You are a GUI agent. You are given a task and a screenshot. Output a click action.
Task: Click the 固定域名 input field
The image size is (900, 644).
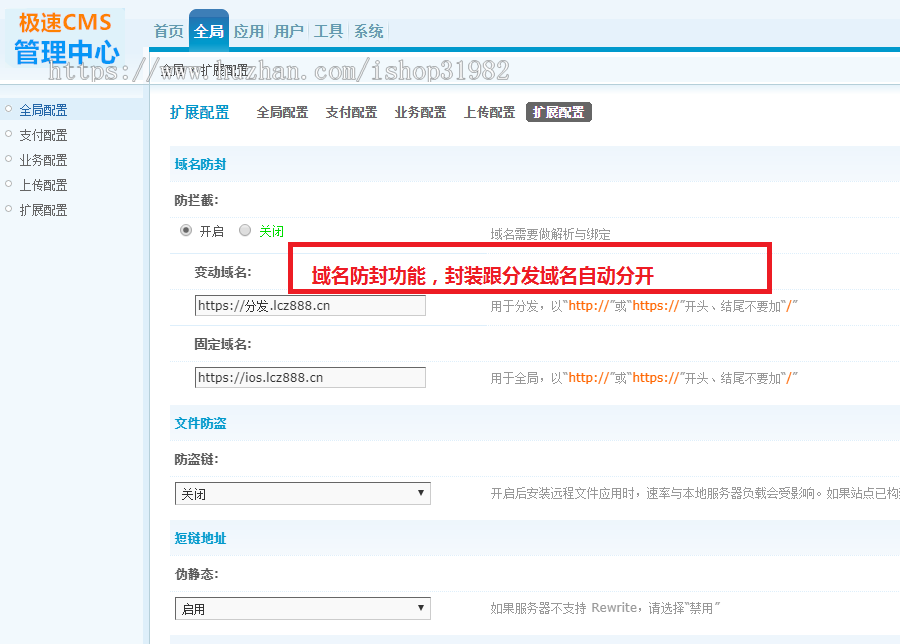point(310,377)
